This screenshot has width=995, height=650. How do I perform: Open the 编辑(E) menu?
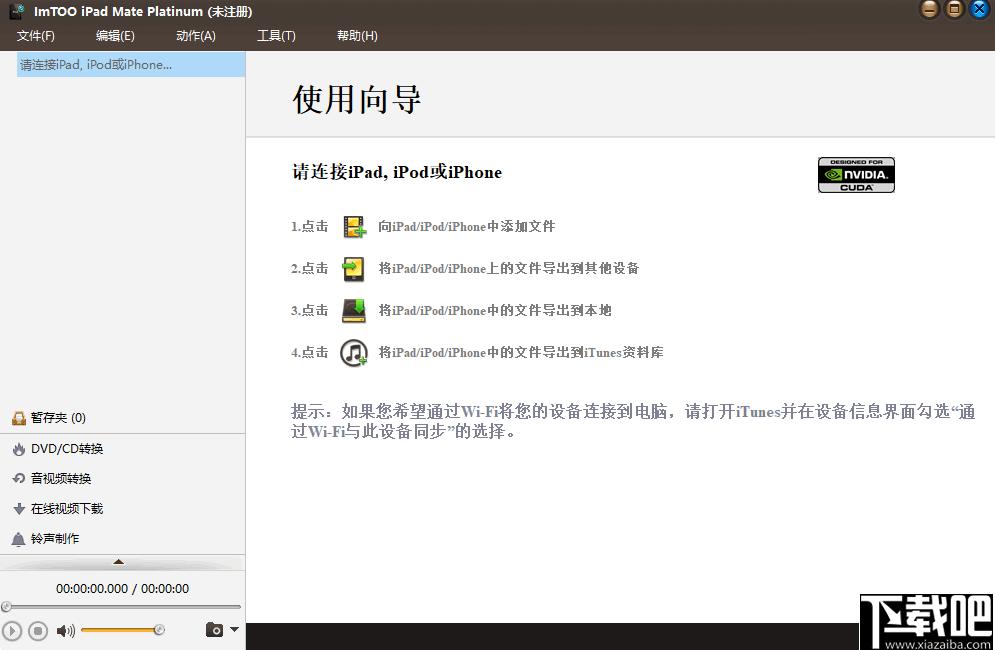(x=115, y=36)
